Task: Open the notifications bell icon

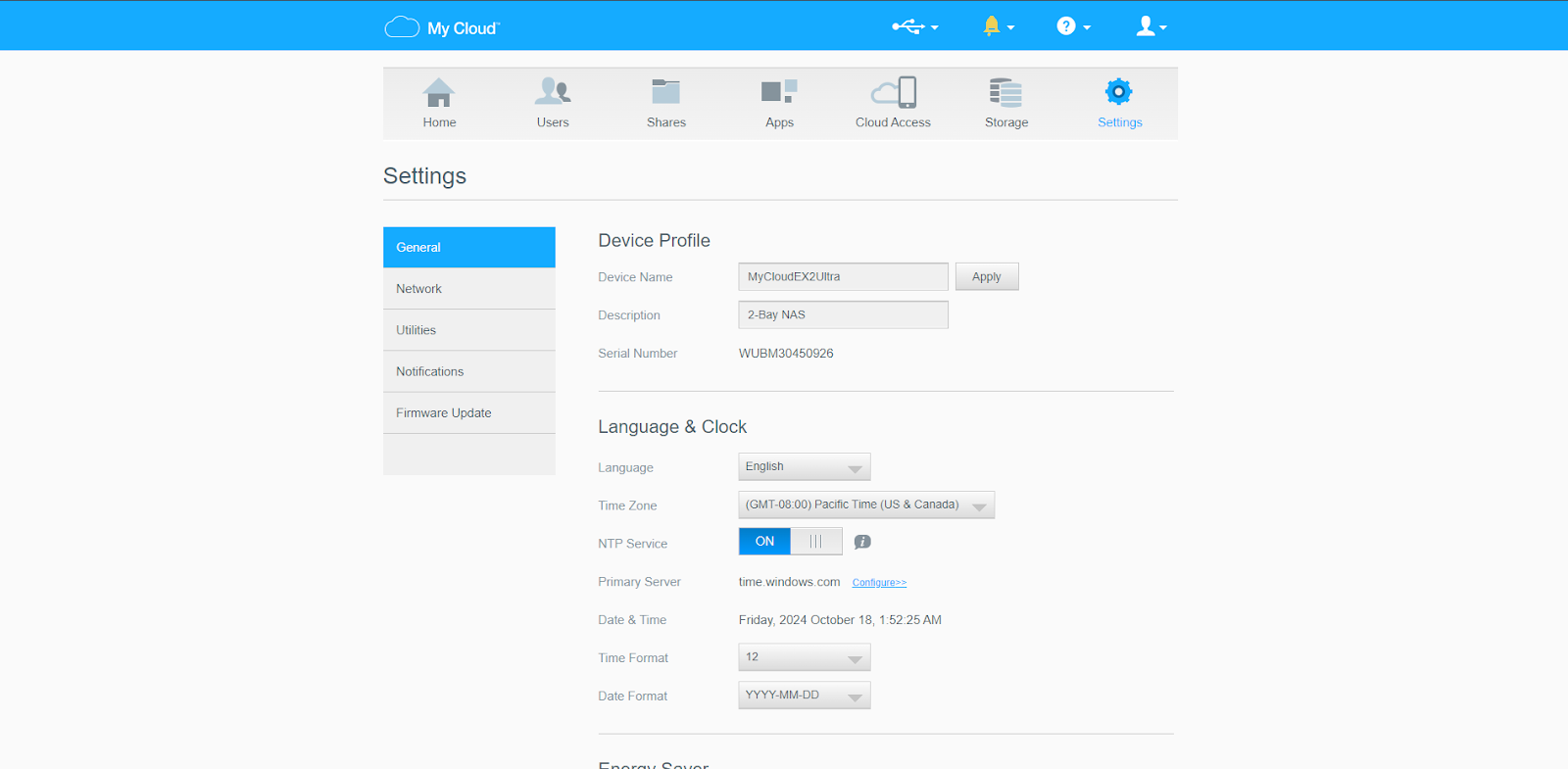Action: pyautogui.click(x=998, y=26)
